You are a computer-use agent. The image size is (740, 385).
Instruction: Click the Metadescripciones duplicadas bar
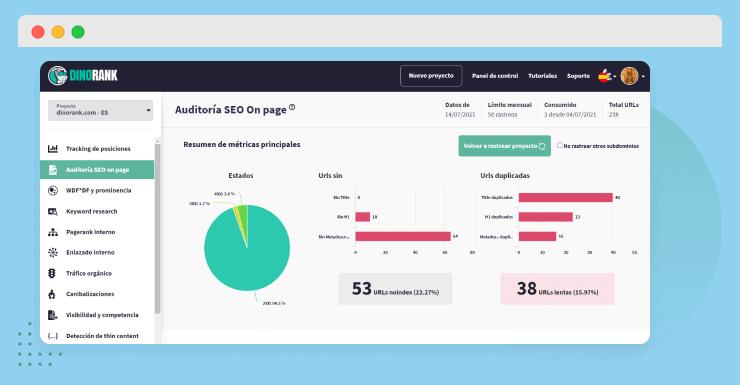coord(537,236)
